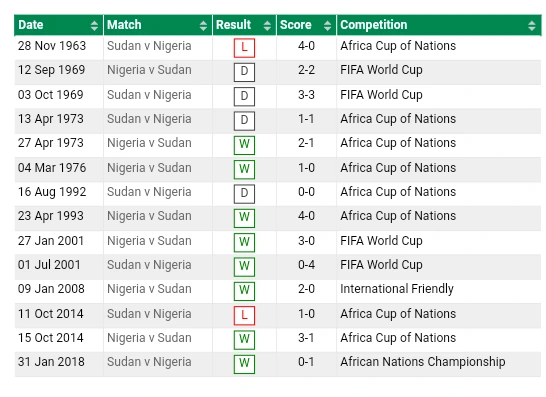Viewport: 546px width, 397px height.
Task: Select African Nations Championship cell
Action: (x=423, y=362)
